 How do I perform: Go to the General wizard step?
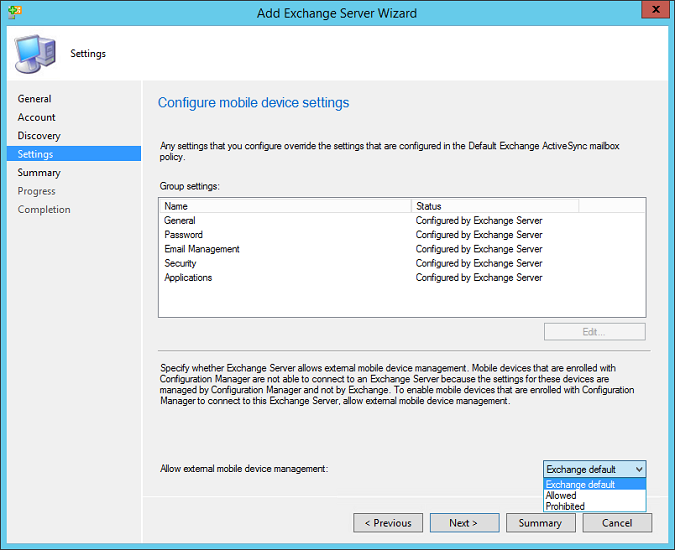pyautogui.click(x=35, y=99)
